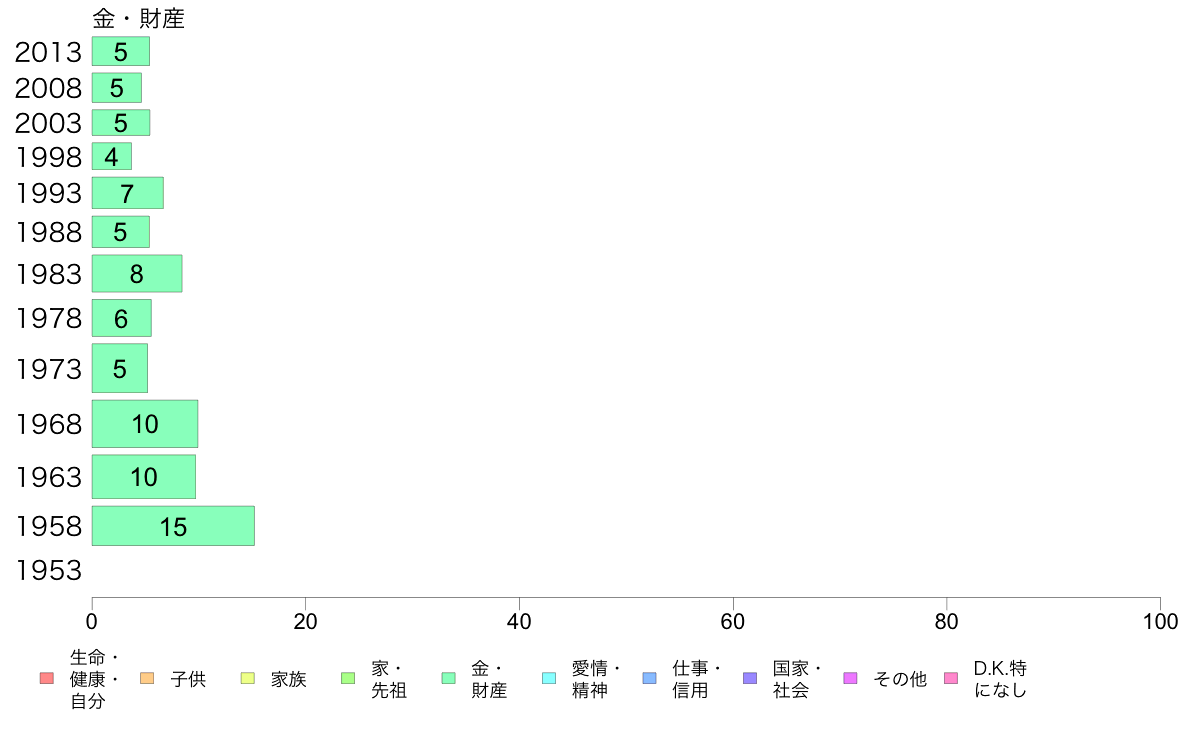Screen dimensions: 1188x736
Task: Select the 1963 bar labeled 10
Action: pos(144,477)
